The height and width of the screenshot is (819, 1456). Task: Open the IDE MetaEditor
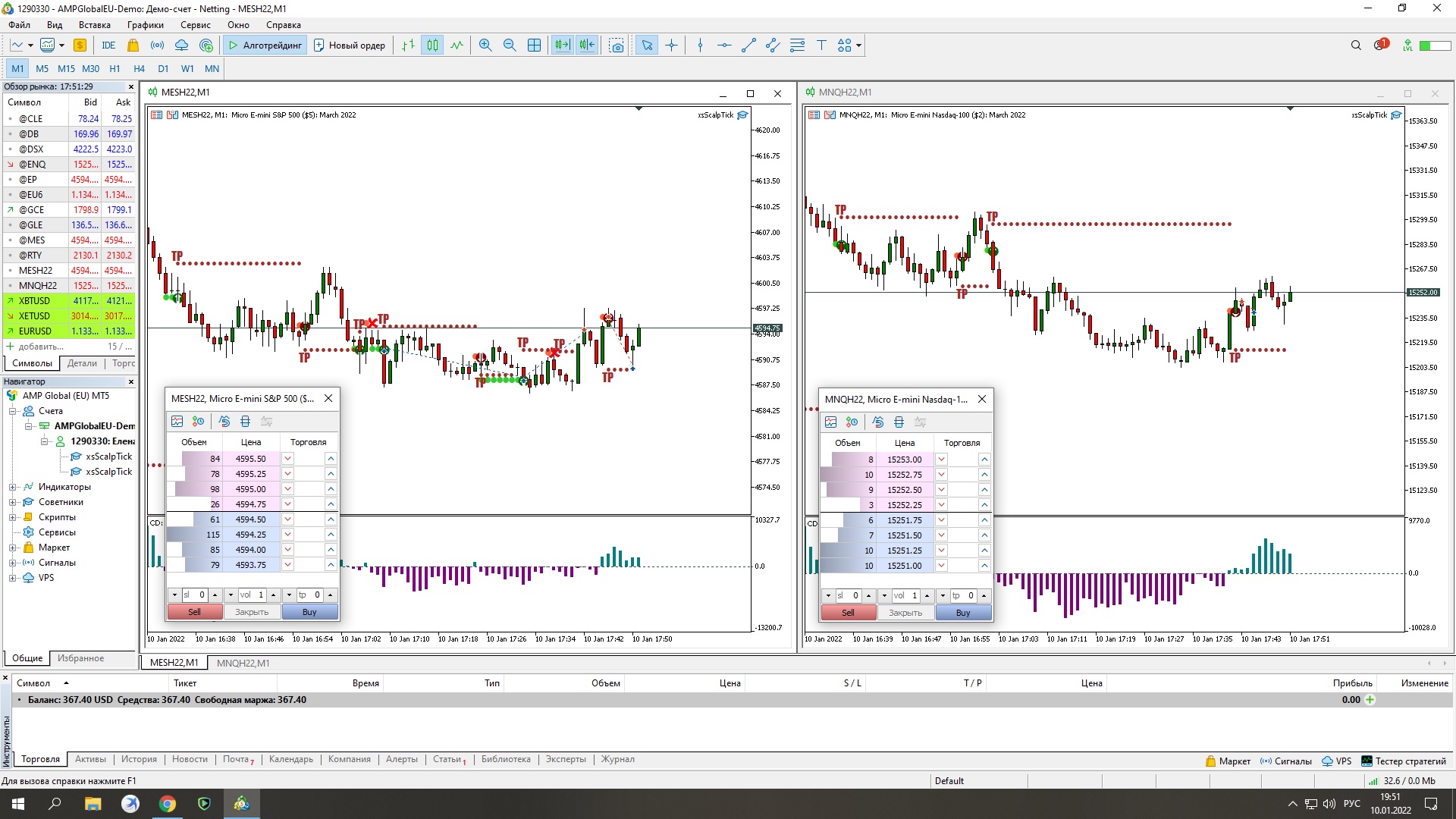(108, 45)
